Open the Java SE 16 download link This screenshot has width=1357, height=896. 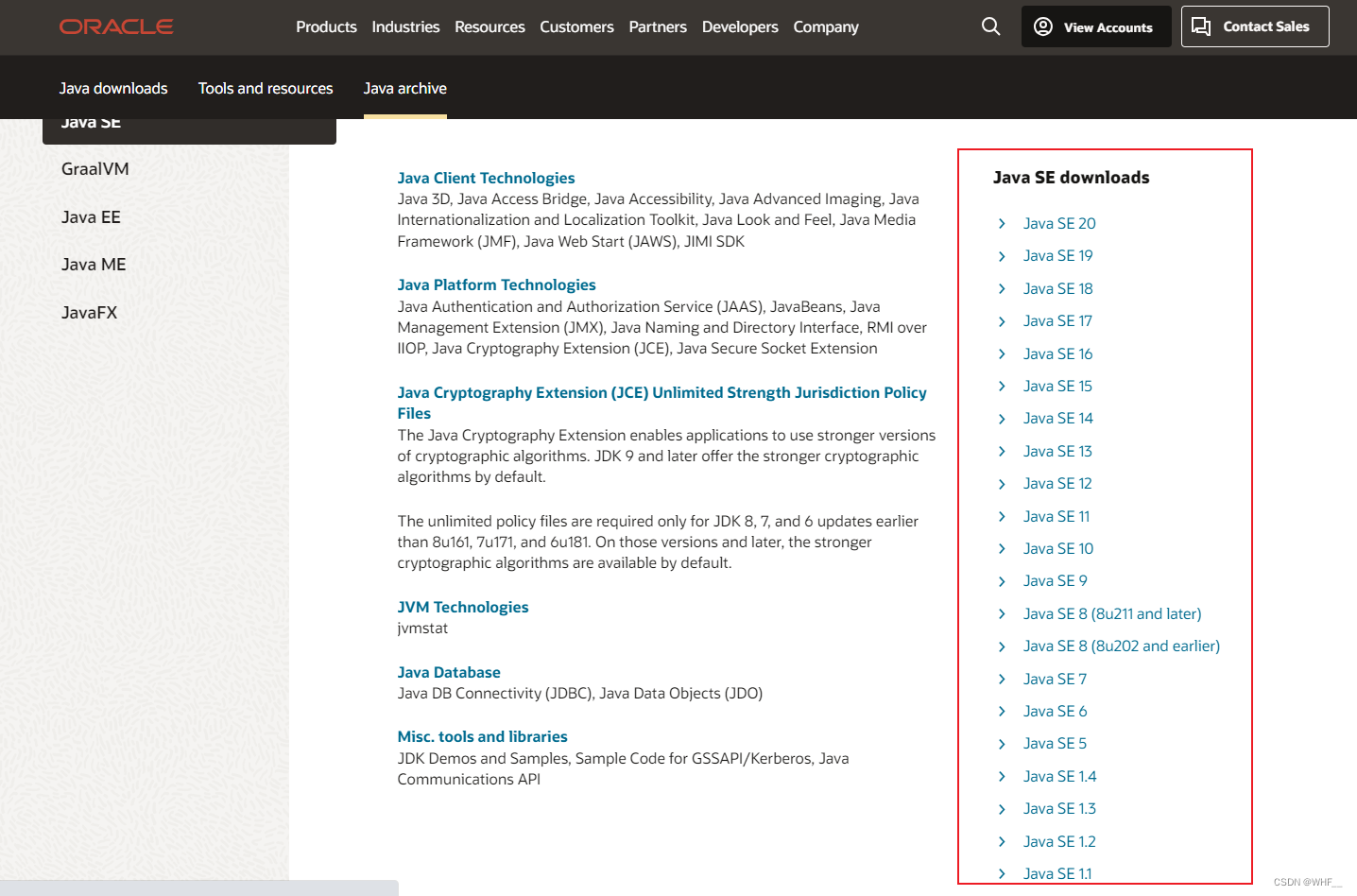click(1057, 353)
